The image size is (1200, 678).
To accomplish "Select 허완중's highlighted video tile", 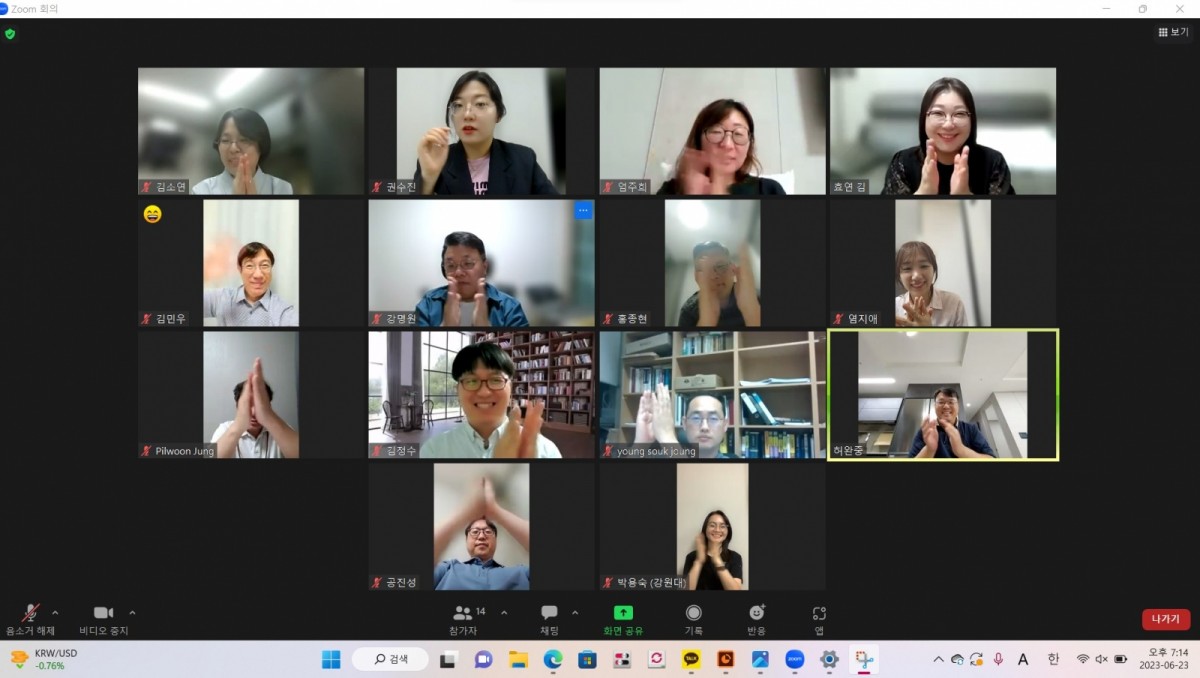I will (x=942, y=395).
